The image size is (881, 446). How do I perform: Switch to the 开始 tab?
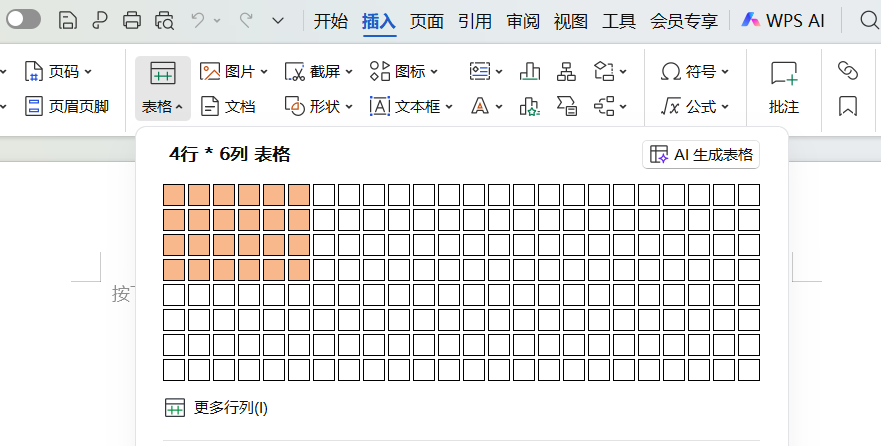point(330,21)
